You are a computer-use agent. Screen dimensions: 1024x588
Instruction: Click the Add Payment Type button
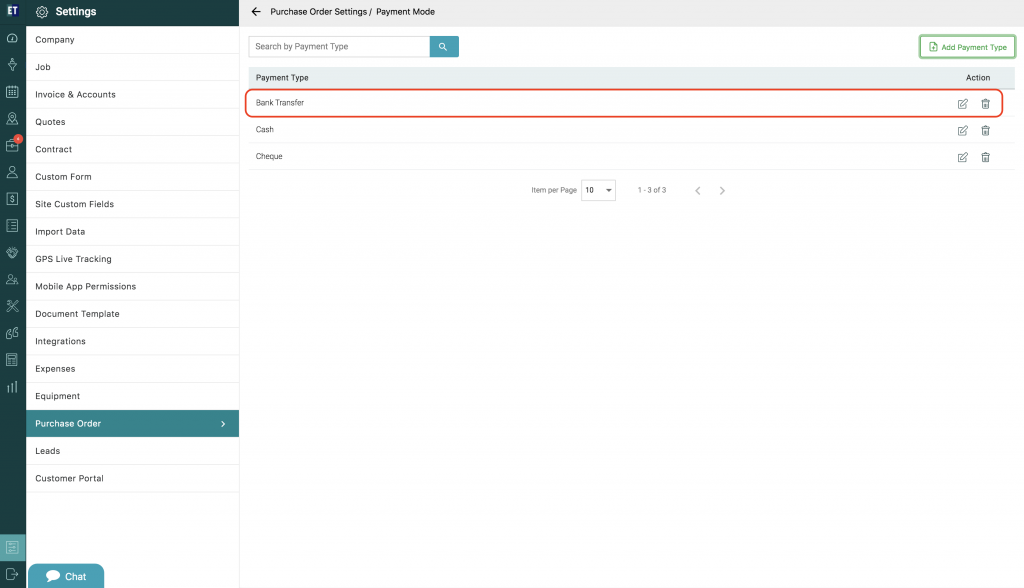tap(967, 47)
